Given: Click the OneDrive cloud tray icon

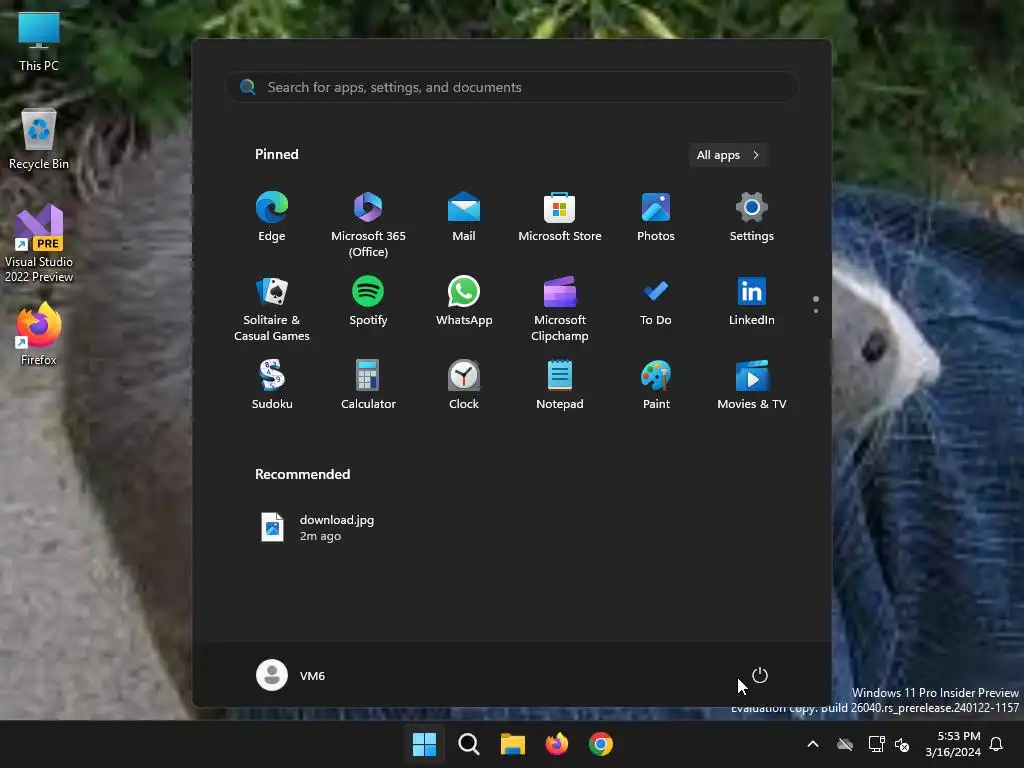Looking at the screenshot, I should tap(845, 744).
